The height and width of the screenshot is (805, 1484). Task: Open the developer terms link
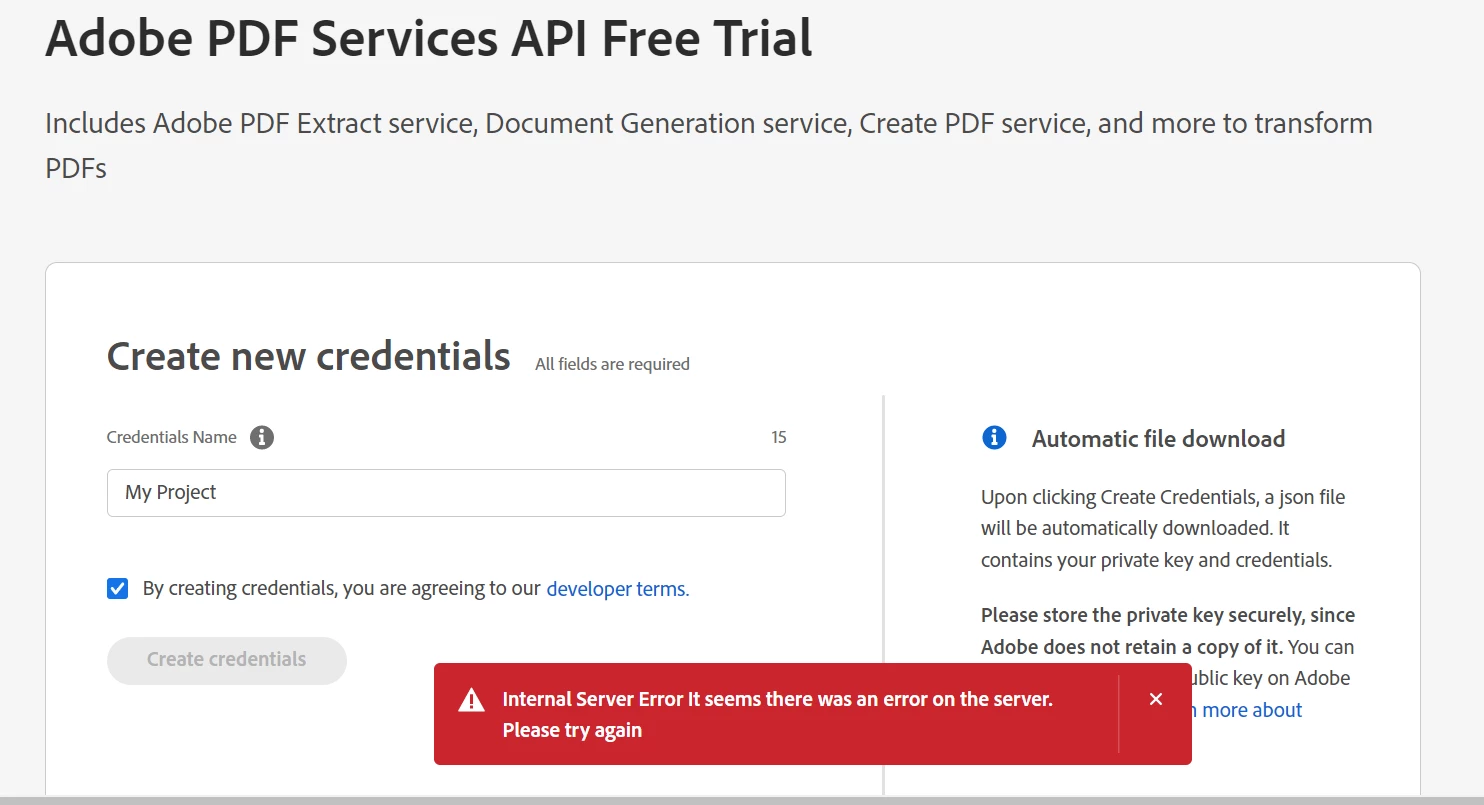click(617, 589)
